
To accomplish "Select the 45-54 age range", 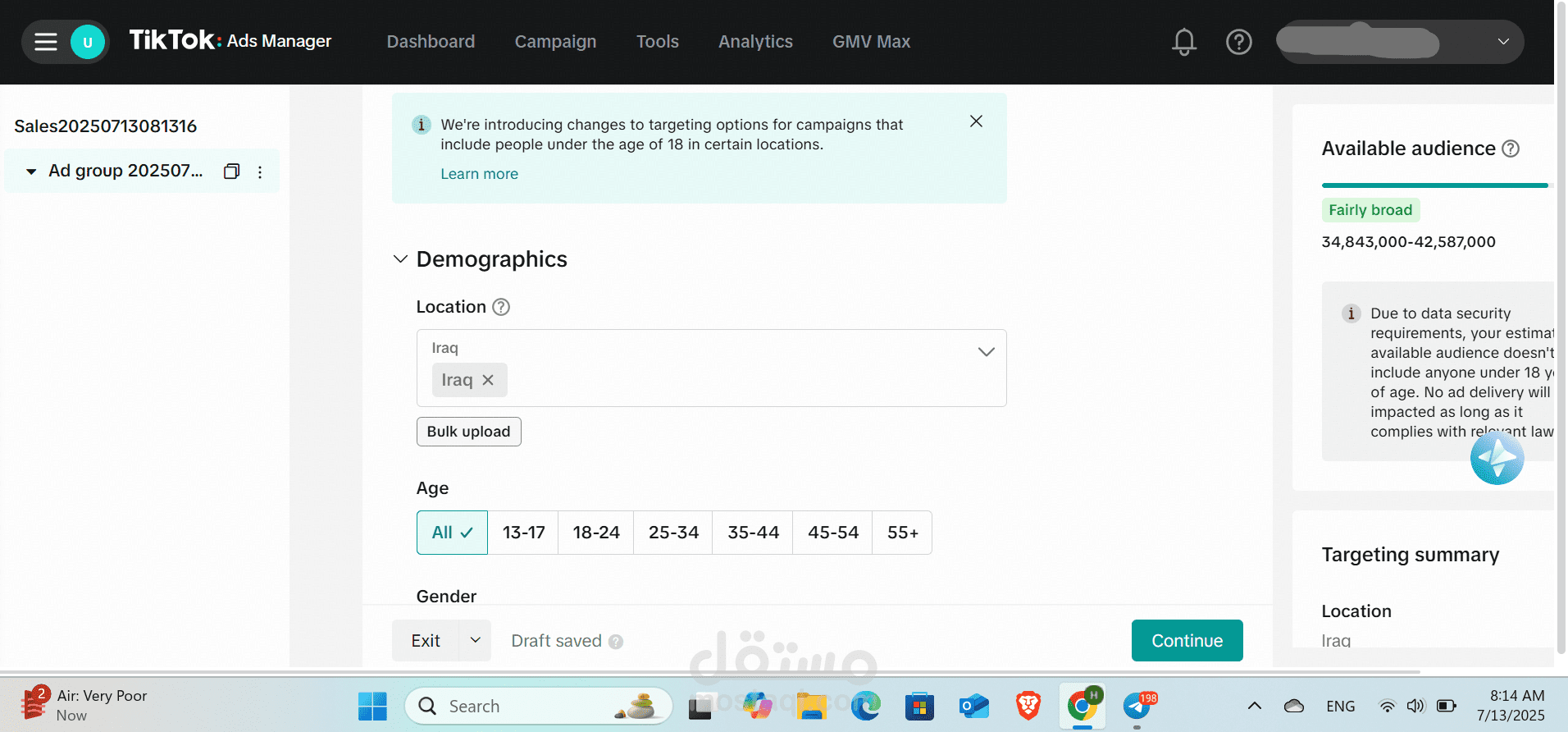I will 832,533.
